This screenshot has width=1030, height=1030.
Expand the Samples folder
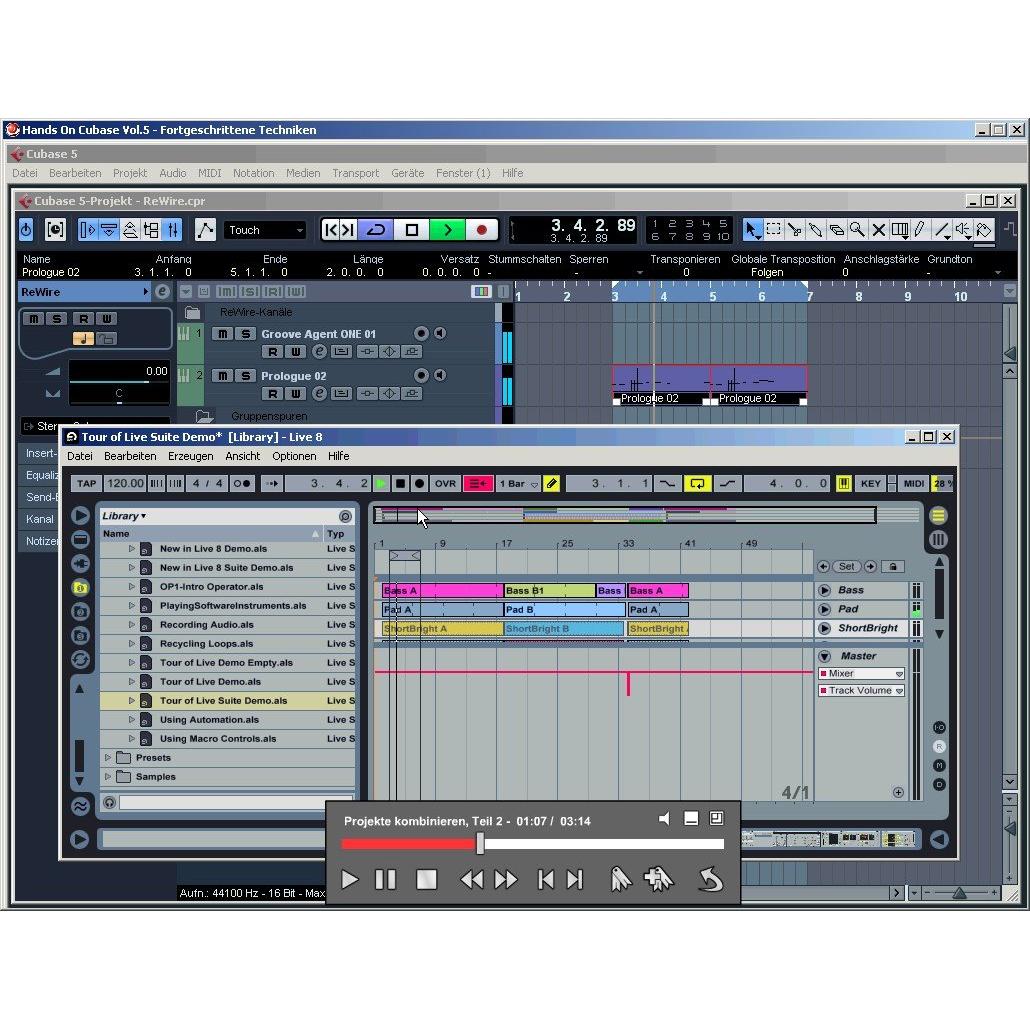[108, 776]
